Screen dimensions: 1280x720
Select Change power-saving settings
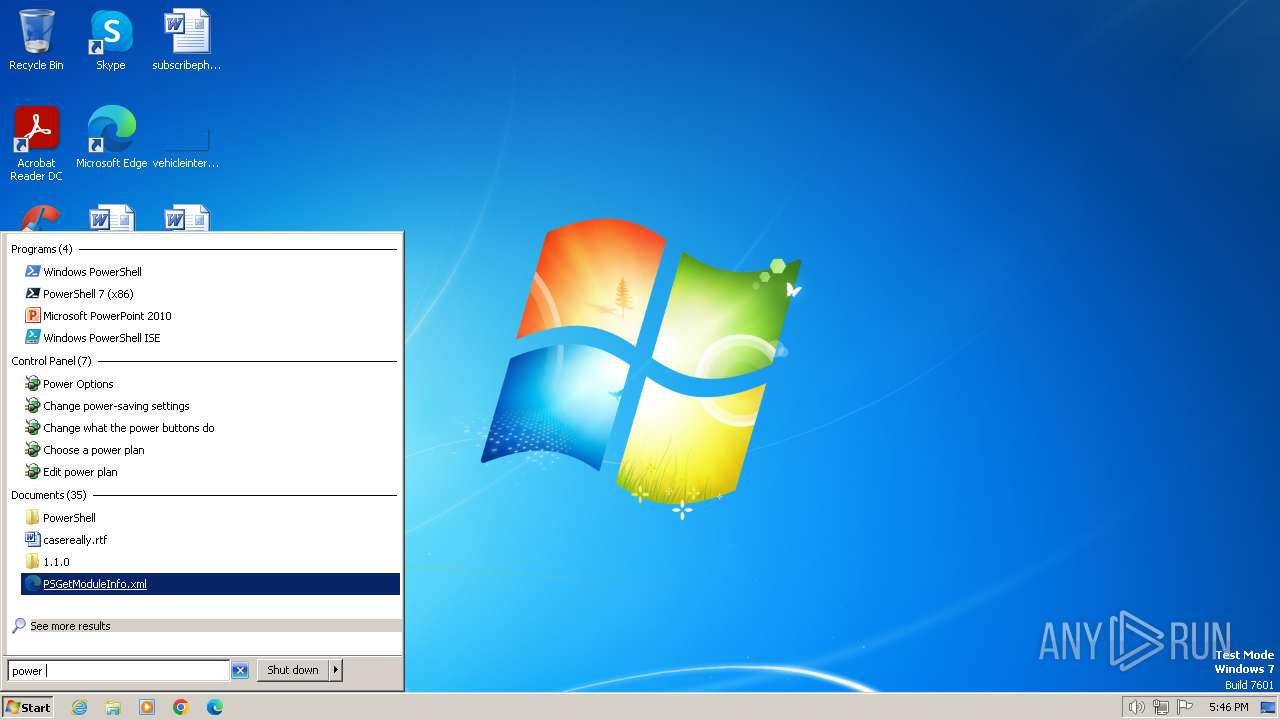tap(210, 406)
